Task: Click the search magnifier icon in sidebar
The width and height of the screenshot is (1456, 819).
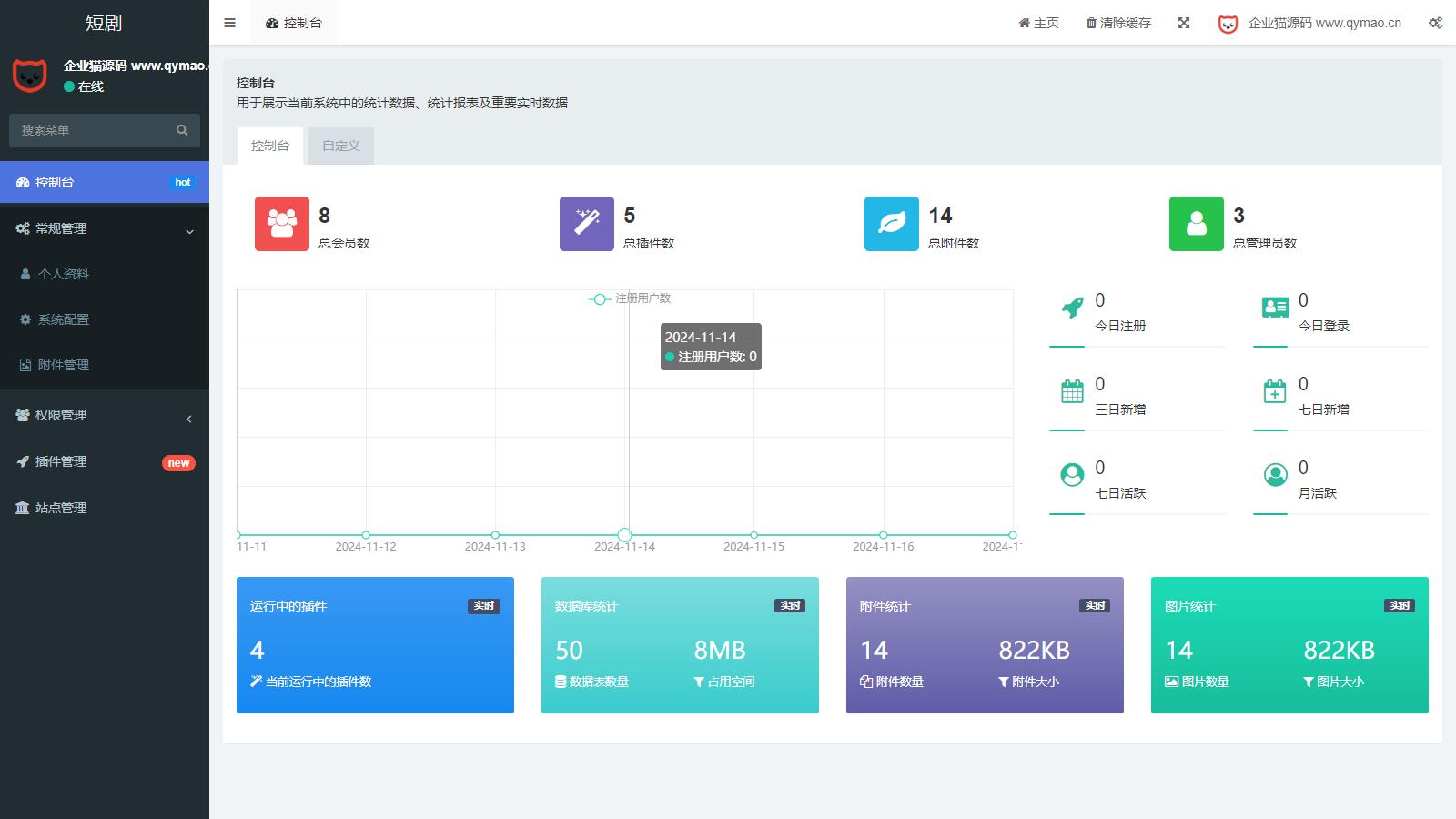Action: [182, 130]
